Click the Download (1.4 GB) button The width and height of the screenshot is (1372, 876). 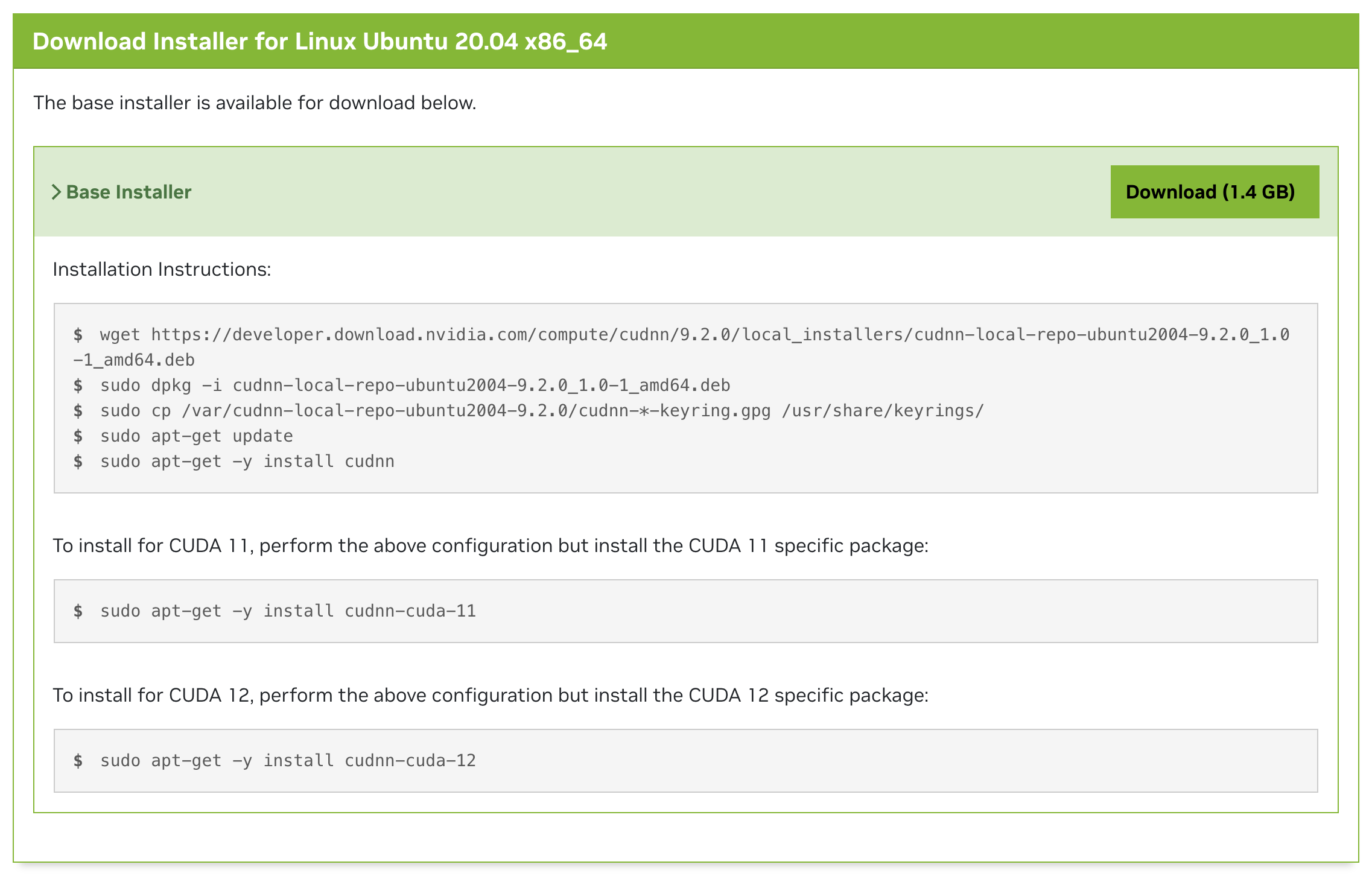click(x=1214, y=192)
